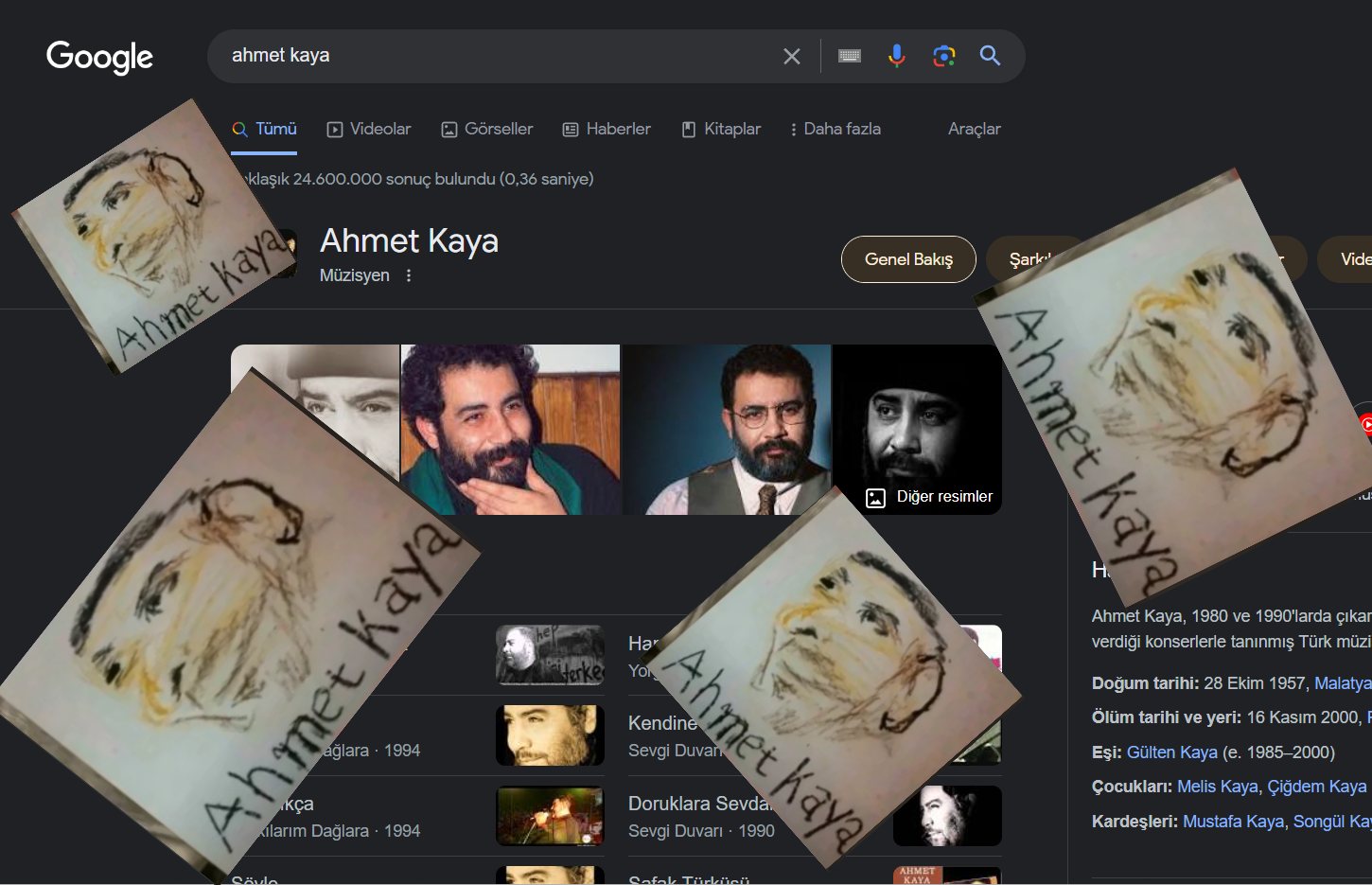Click the 'Kardeşleri:' label
Image resolution: width=1372 pixels, height=885 pixels.
[x=1135, y=822]
